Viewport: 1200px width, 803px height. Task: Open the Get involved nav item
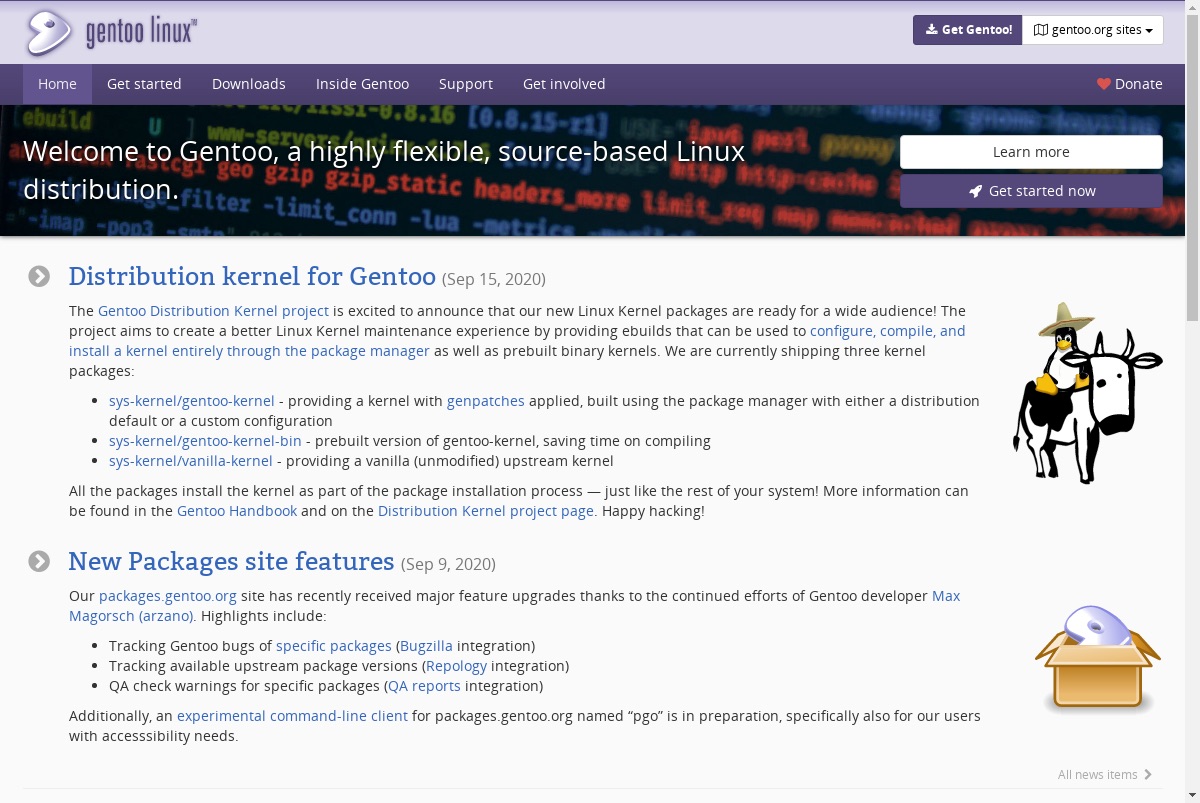[564, 84]
